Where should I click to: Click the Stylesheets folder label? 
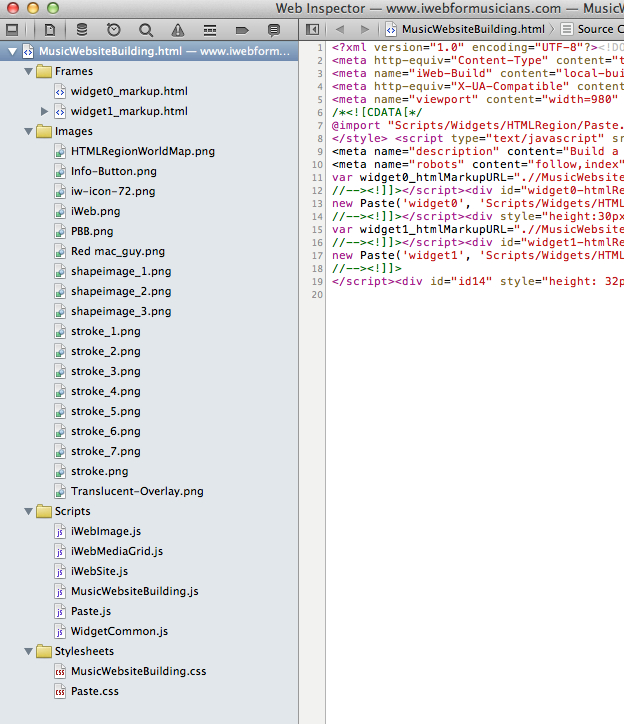point(84,651)
